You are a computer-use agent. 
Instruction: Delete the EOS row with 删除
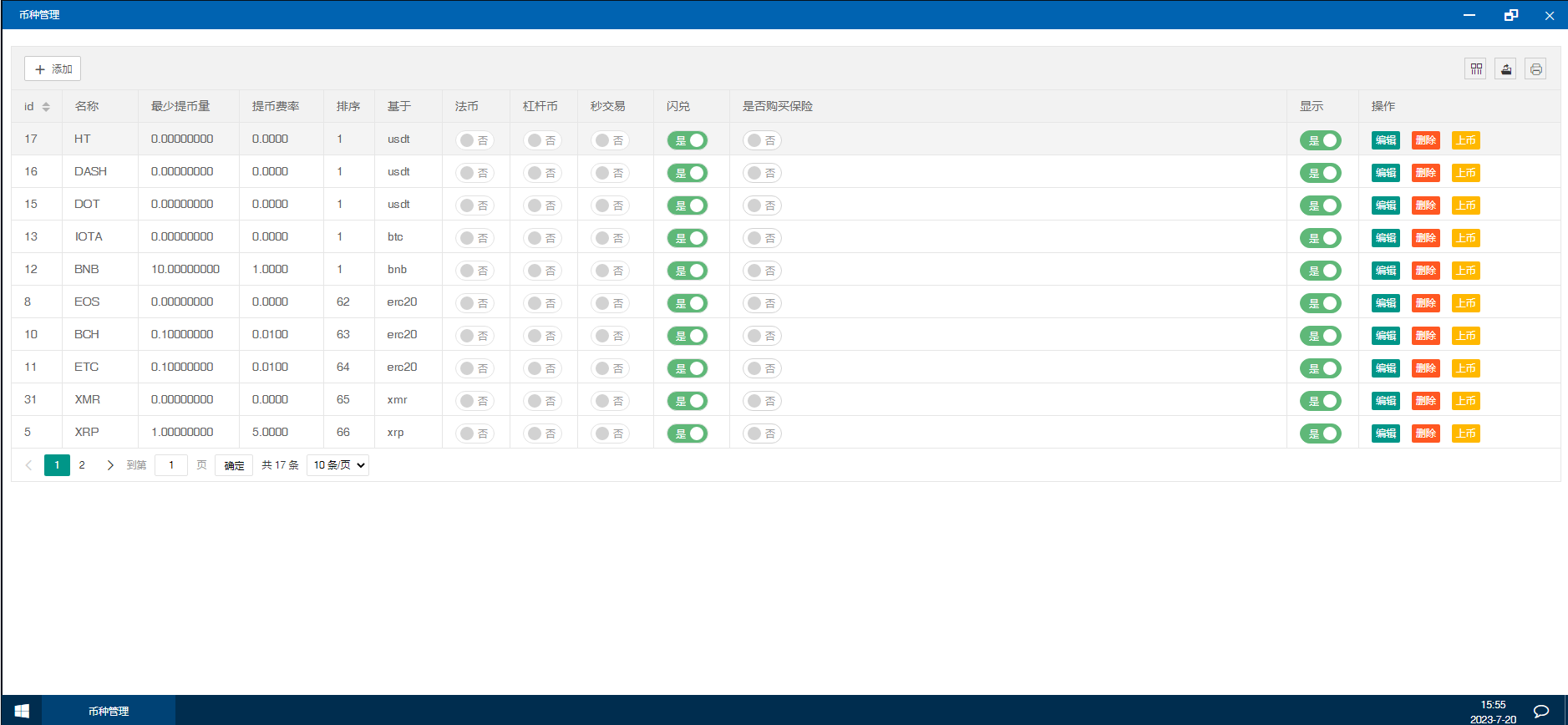tap(1425, 303)
